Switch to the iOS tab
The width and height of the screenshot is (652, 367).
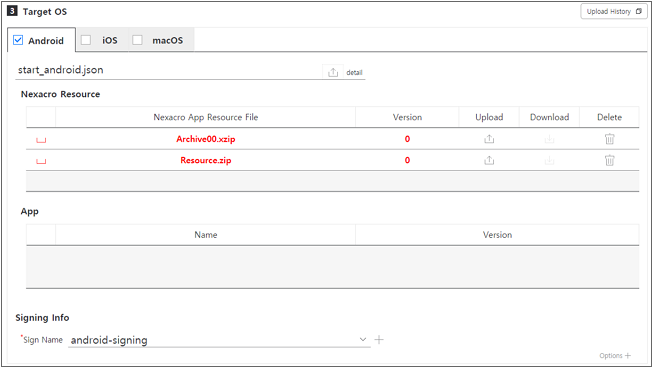pos(110,40)
